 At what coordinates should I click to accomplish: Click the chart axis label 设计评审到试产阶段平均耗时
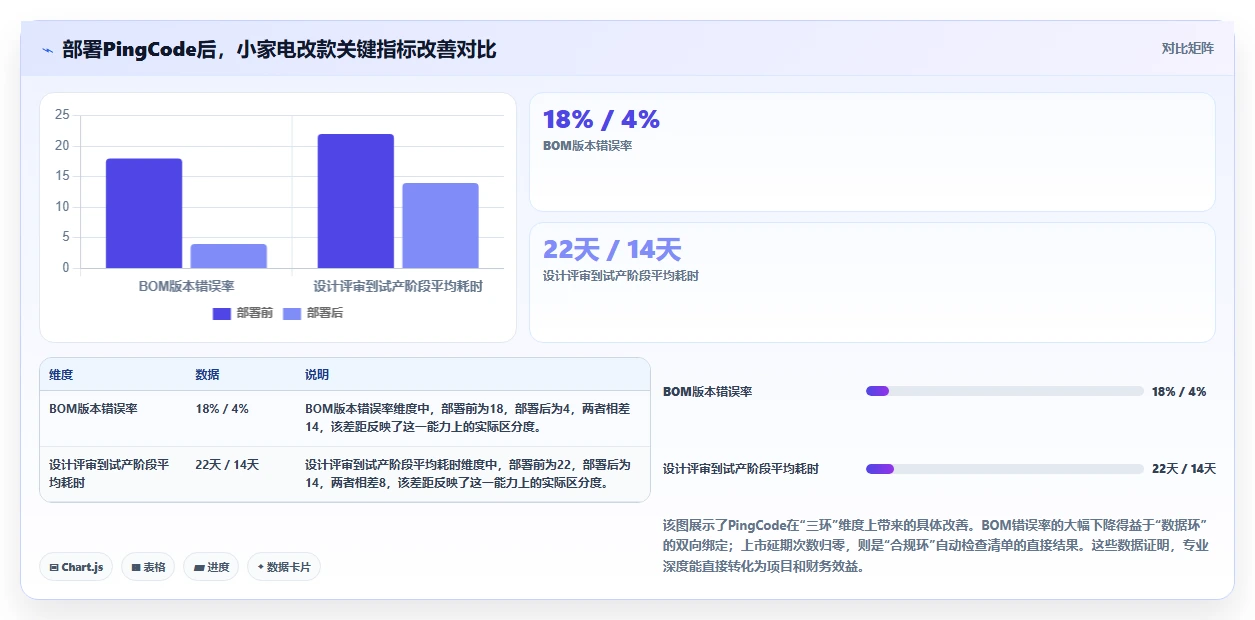click(x=398, y=286)
